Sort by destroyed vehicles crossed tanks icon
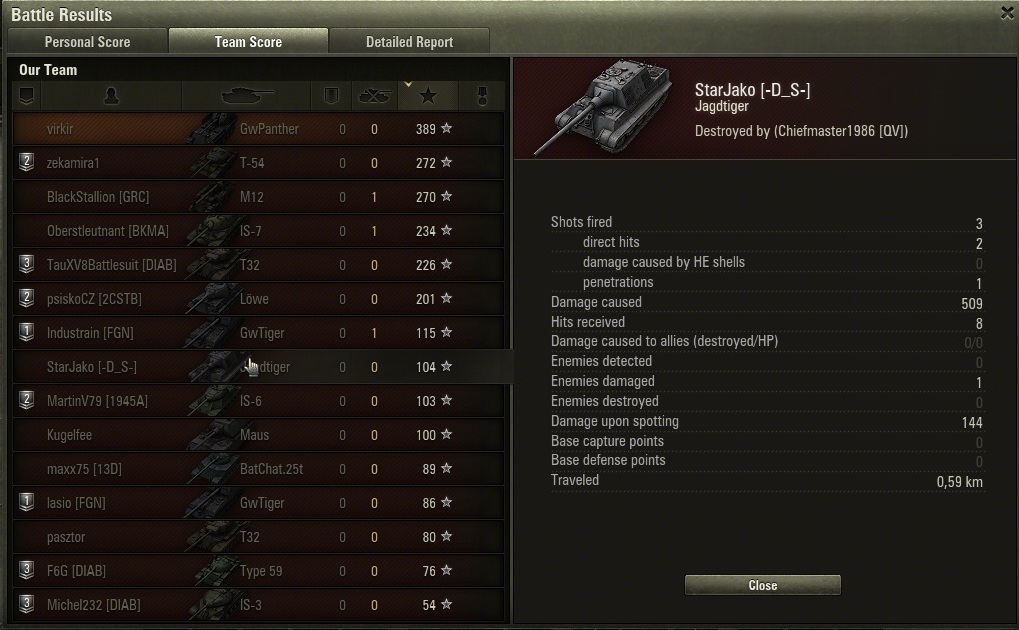 (374, 96)
